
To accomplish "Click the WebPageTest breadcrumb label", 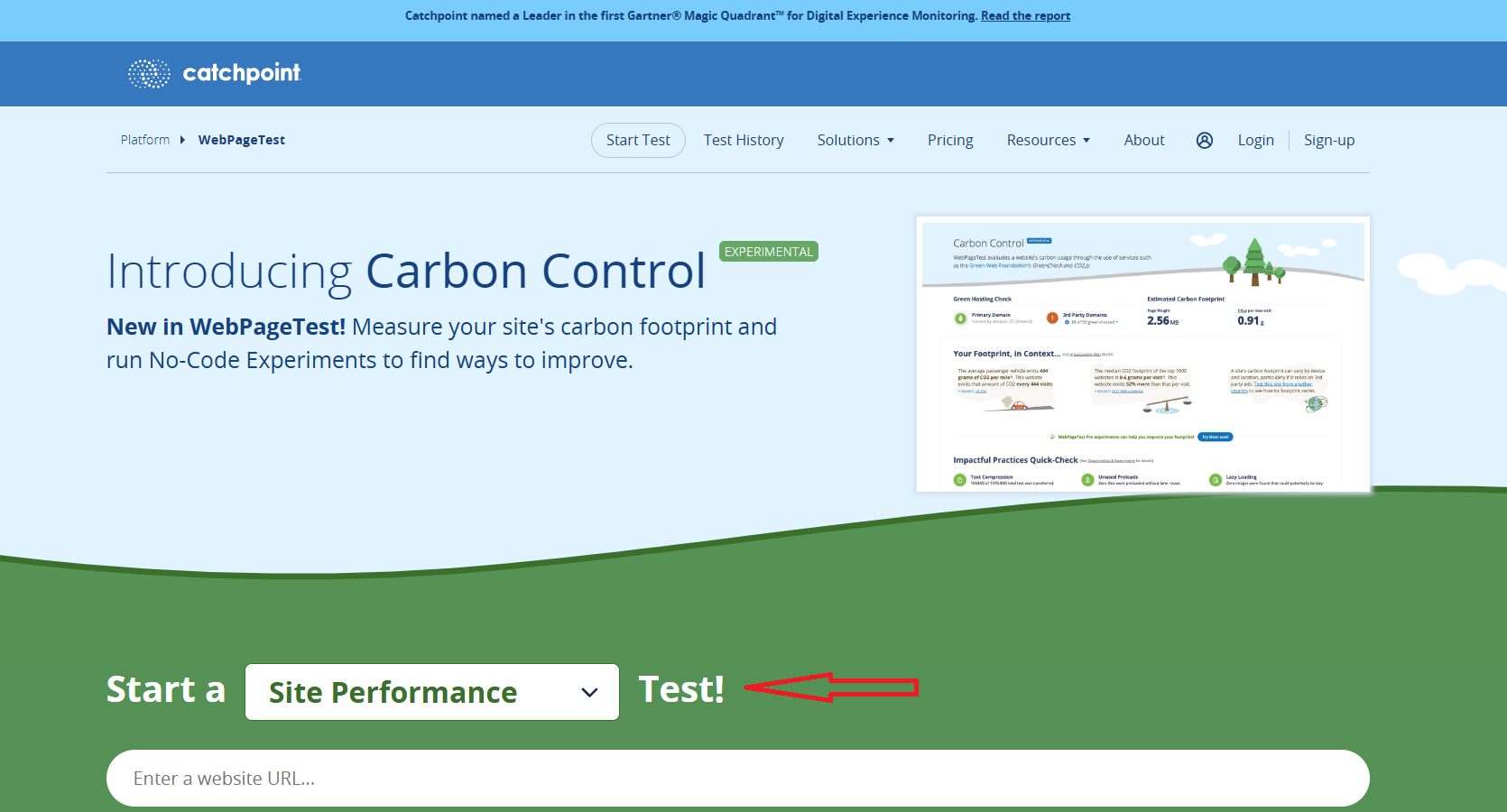I will [241, 140].
